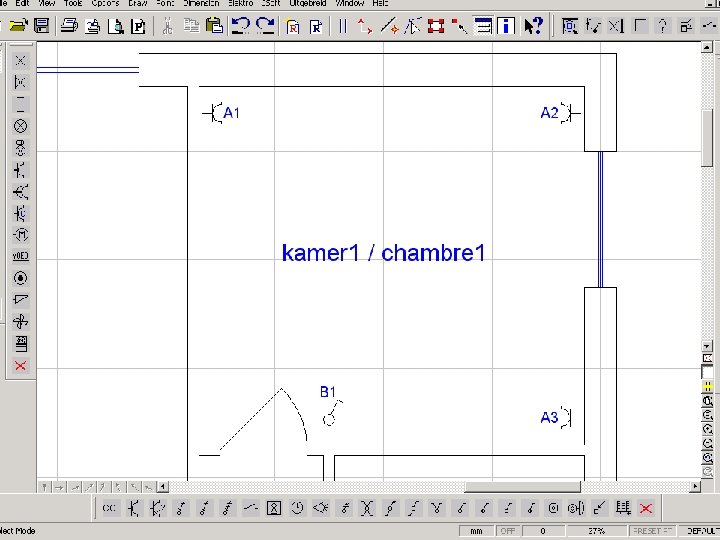The width and height of the screenshot is (720, 540).
Task: Click red X in bottom symbol toolbar
Action: point(646,508)
